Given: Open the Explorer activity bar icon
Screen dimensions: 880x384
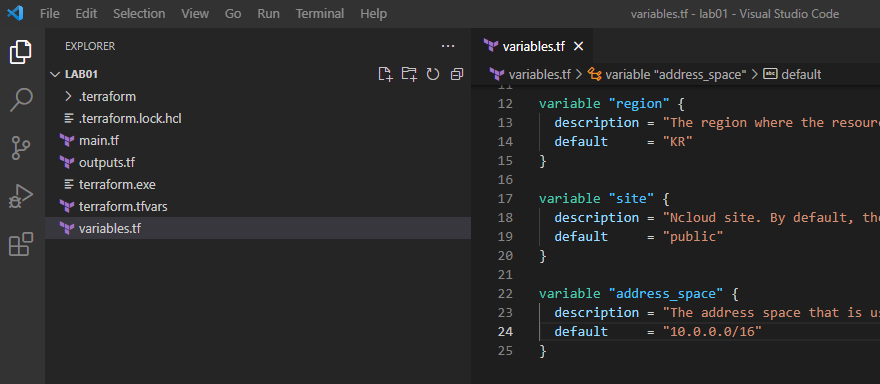Looking at the screenshot, I should click(21, 52).
